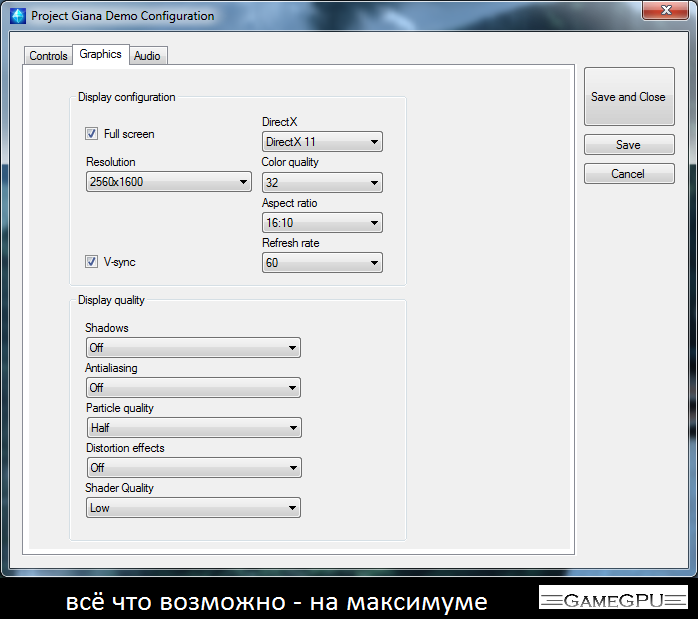Switch to the Controls tab
Image resolution: width=698 pixels, height=619 pixels.
[x=48, y=56]
